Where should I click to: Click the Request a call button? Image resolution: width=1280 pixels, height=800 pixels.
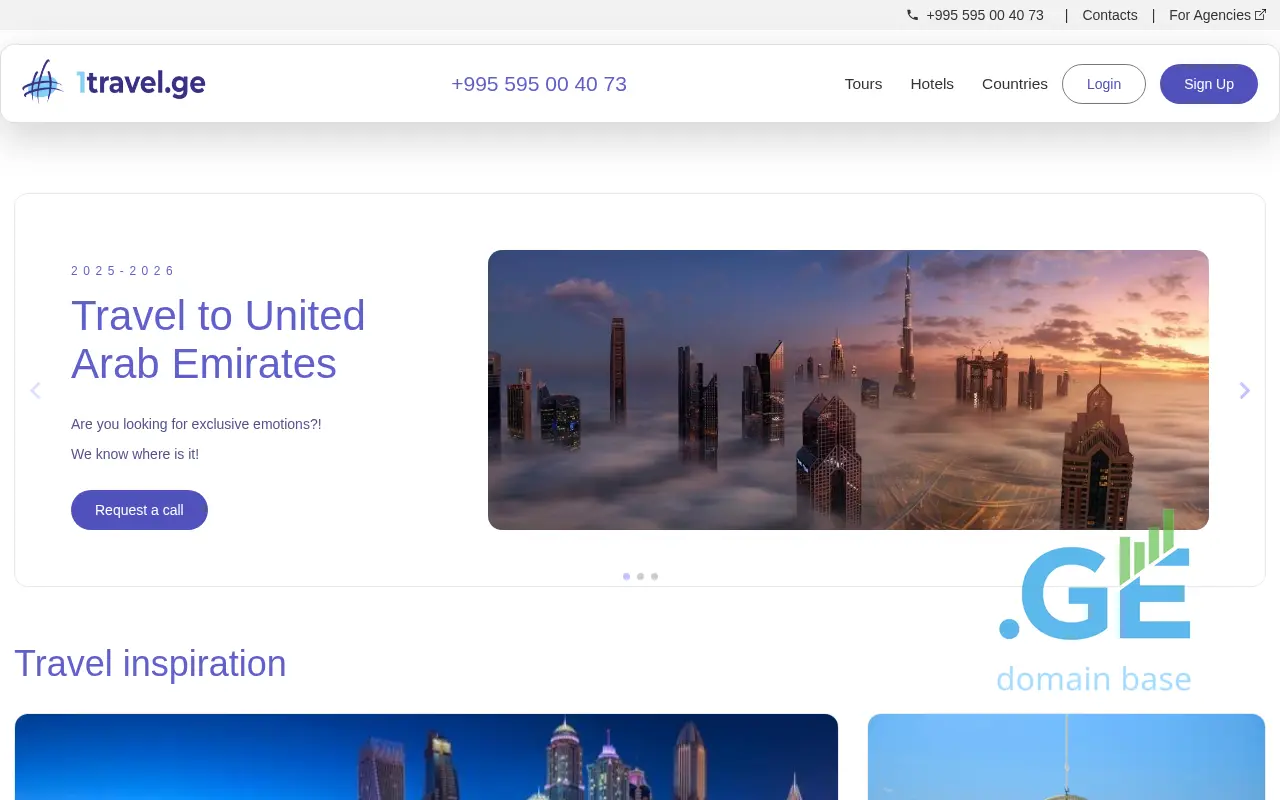coord(139,510)
